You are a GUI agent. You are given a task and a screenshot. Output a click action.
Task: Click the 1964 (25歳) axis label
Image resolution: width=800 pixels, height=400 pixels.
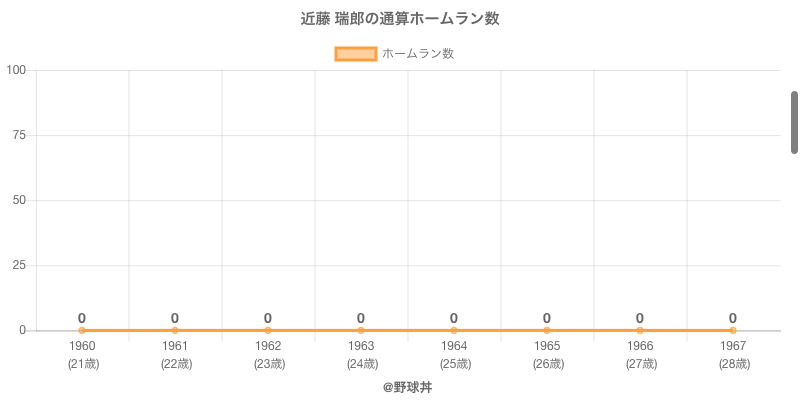point(454,355)
